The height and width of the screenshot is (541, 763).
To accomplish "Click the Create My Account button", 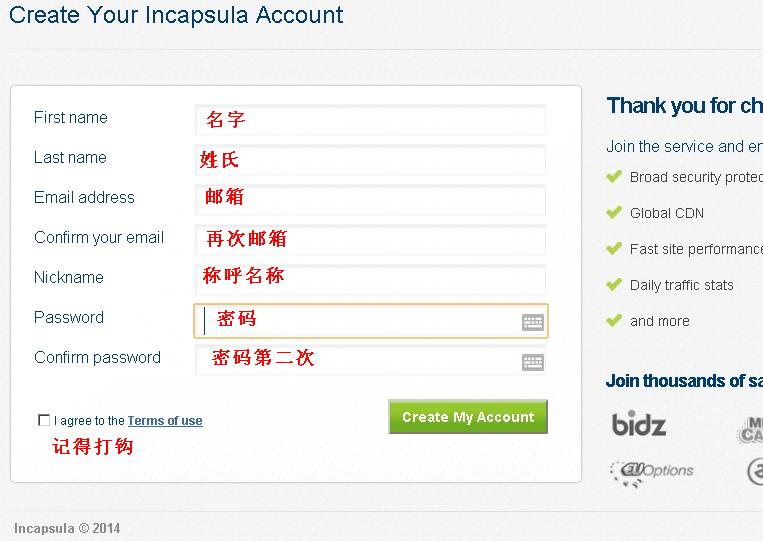I will click(468, 417).
